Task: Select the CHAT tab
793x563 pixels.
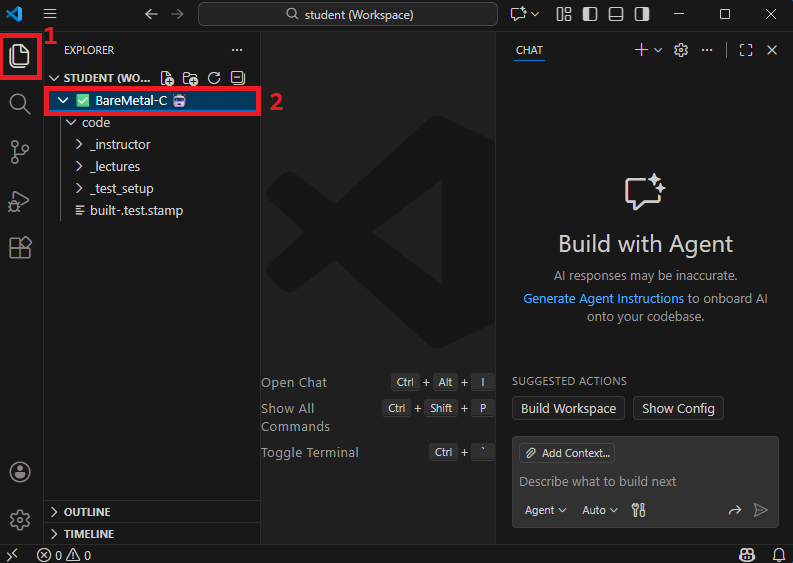Action: tap(529, 50)
